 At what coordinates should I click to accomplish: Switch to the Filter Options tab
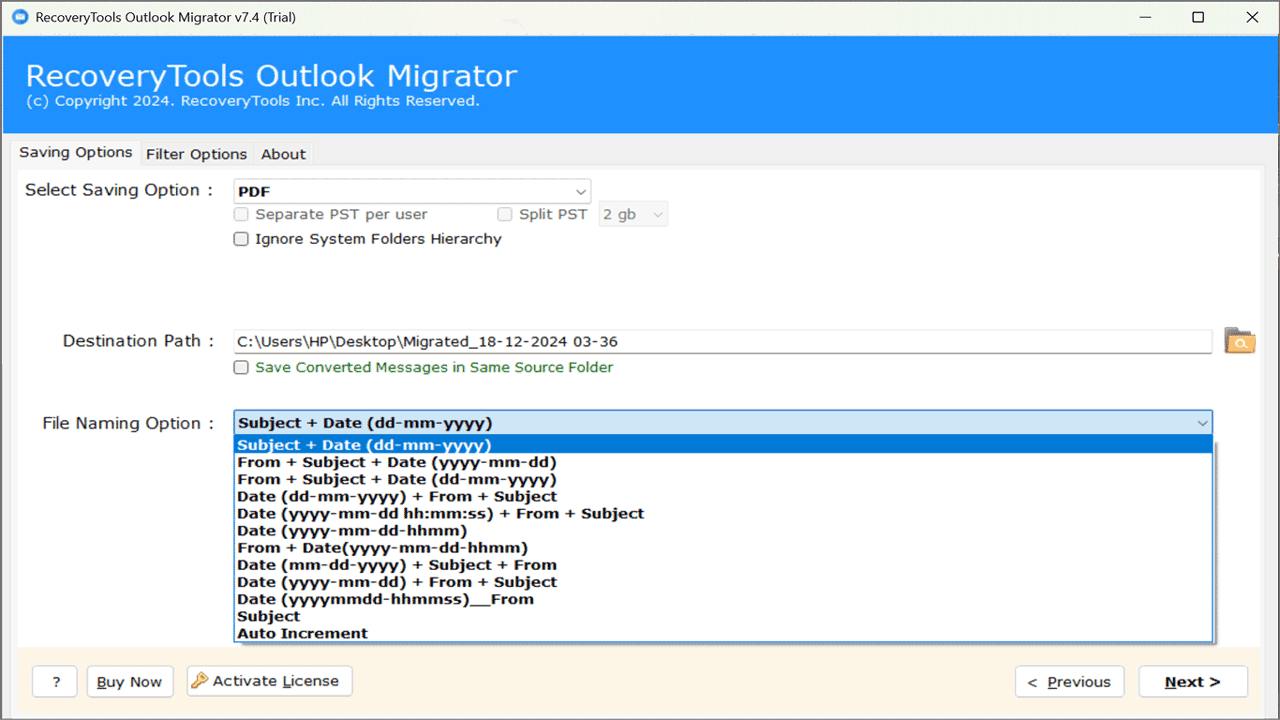coord(196,154)
